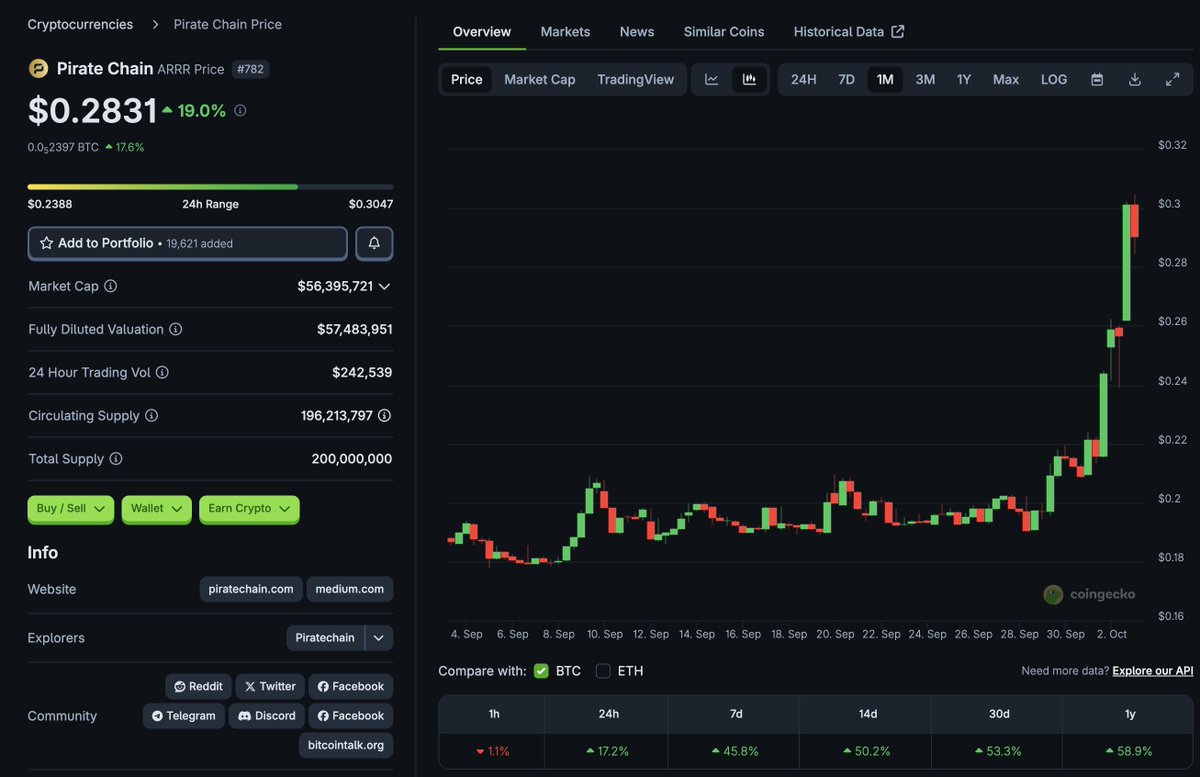Open the Piratechain explorer link
The image size is (1200, 777).
(325, 638)
